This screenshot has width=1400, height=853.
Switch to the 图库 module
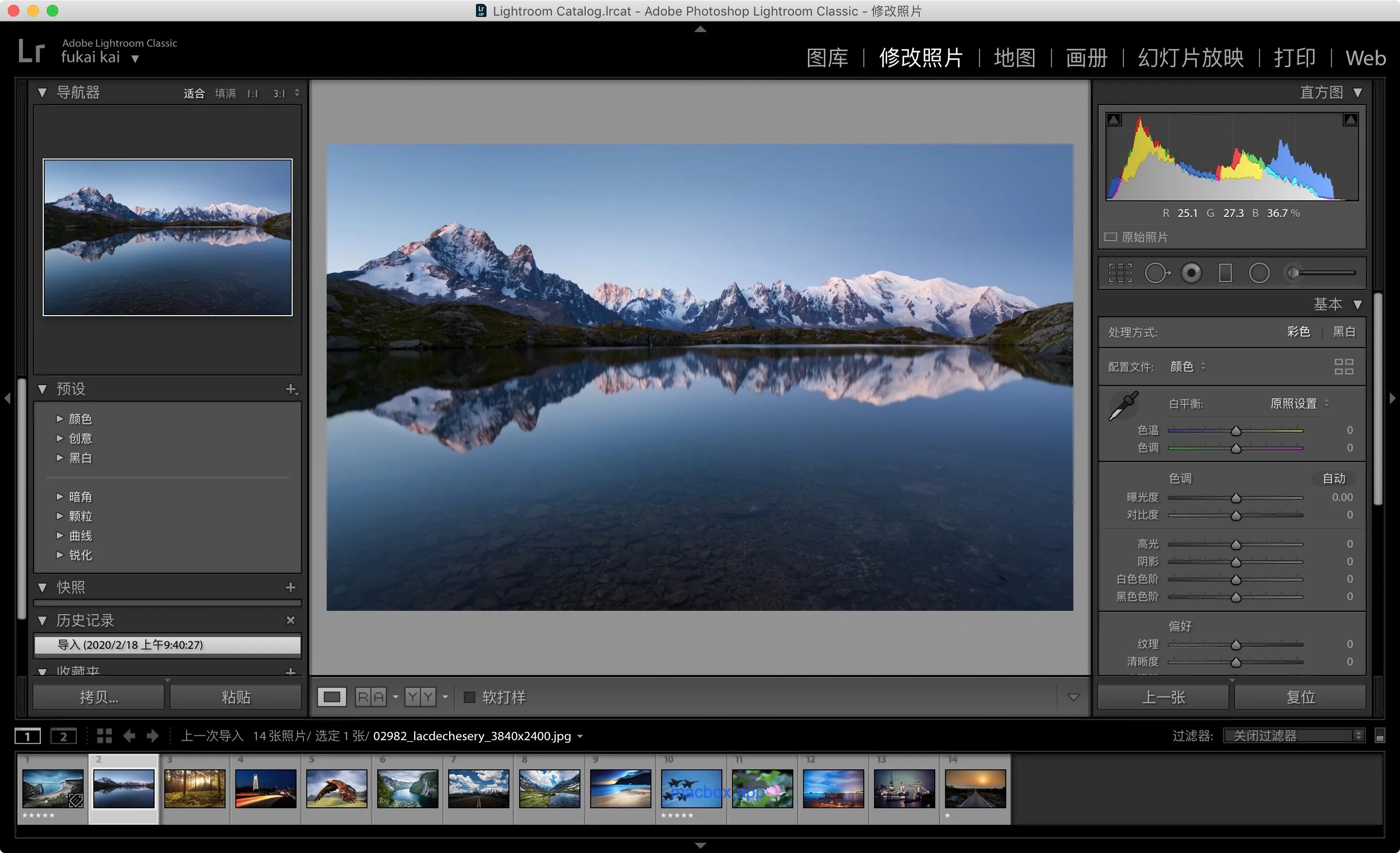coord(827,58)
